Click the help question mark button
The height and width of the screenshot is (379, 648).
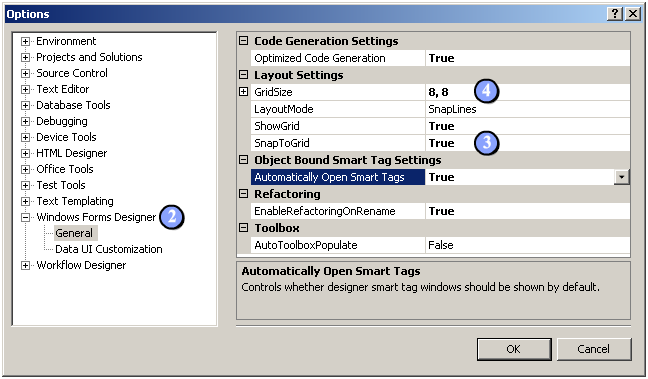pos(615,14)
